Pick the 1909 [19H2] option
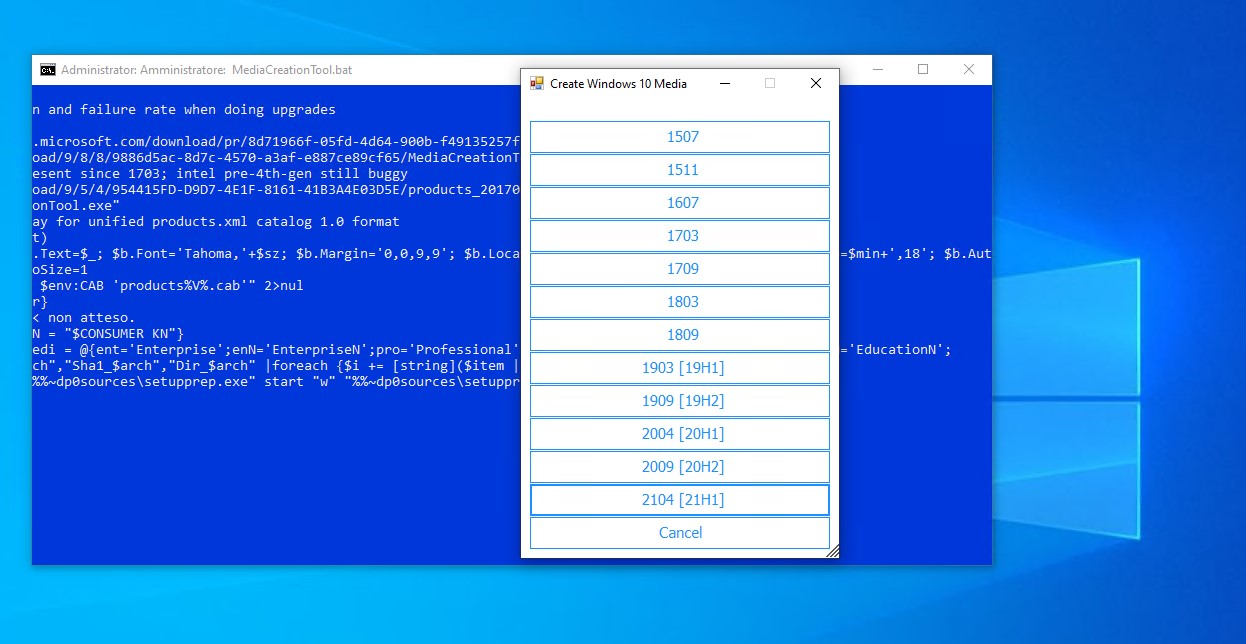The image size is (1246, 644). [x=680, y=401]
